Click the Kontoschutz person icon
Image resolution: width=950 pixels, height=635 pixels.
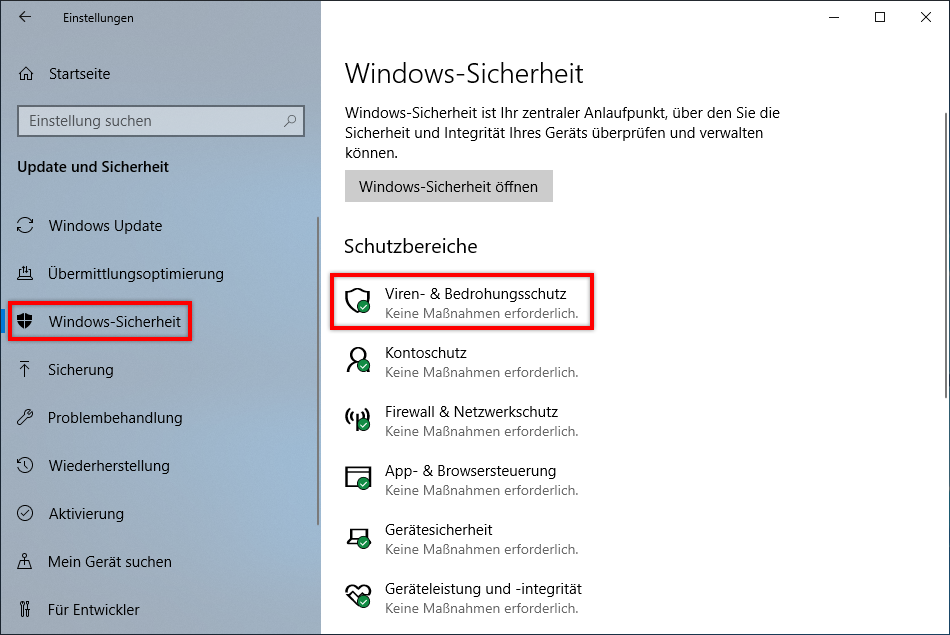coord(357,360)
